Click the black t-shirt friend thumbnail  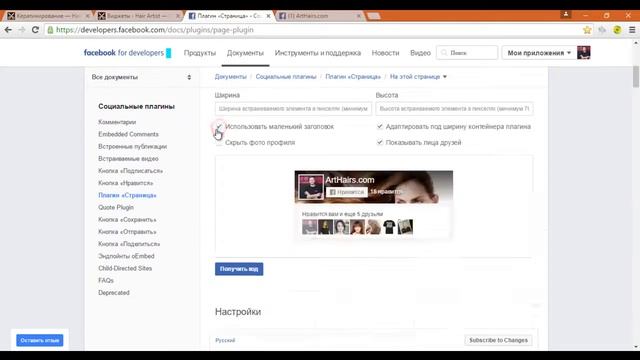tap(389, 227)
